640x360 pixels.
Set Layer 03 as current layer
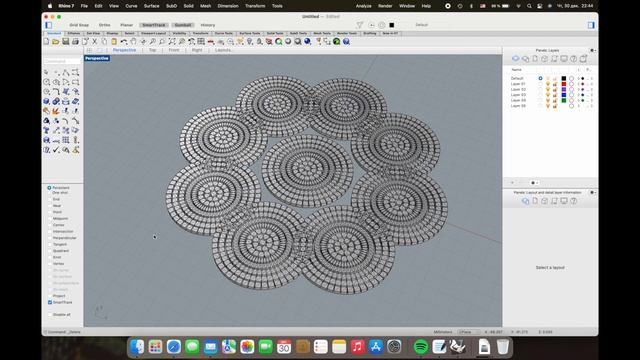click(540, 95)
